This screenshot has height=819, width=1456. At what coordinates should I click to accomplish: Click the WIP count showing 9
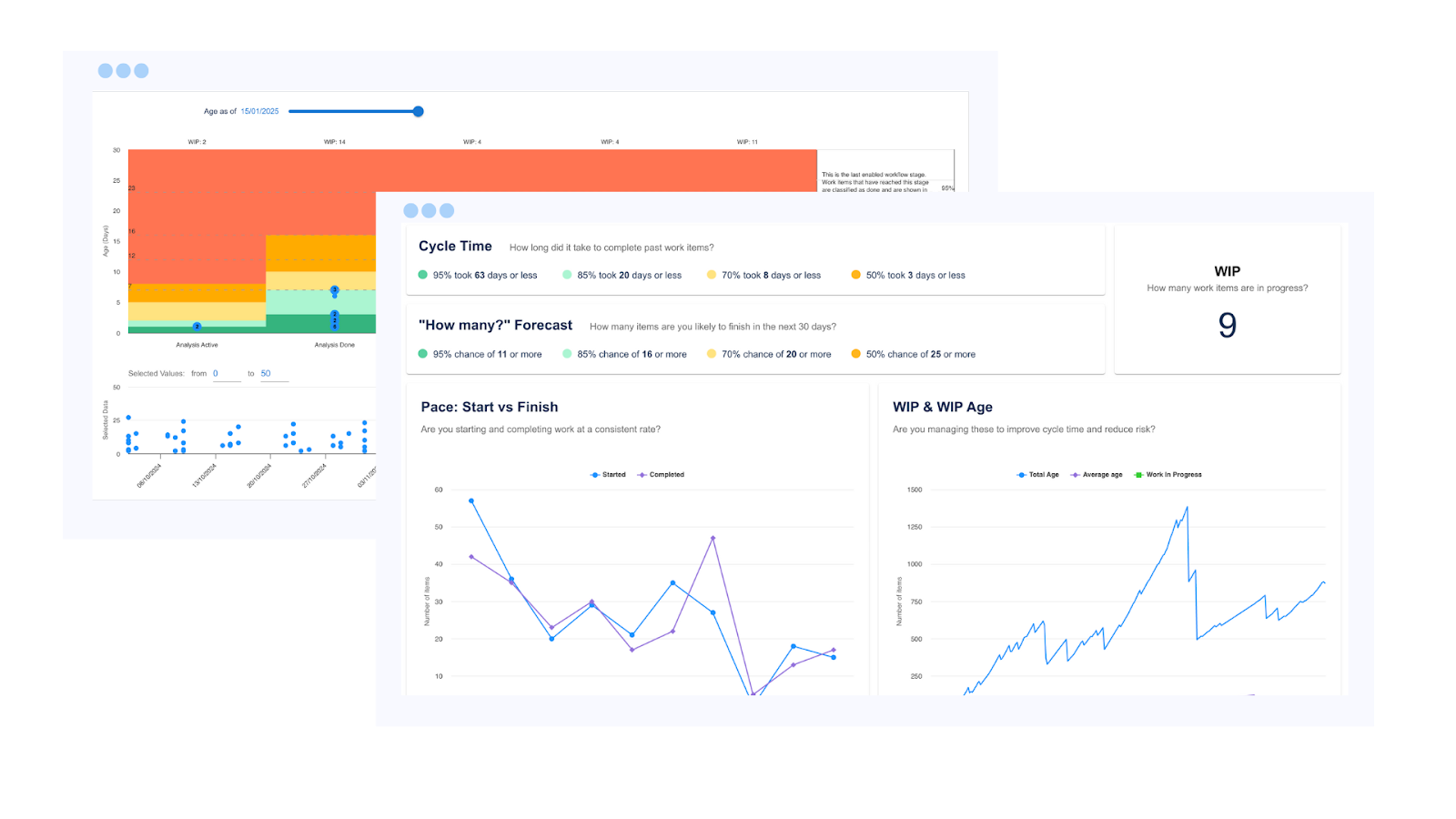[x=1227, y=325]
